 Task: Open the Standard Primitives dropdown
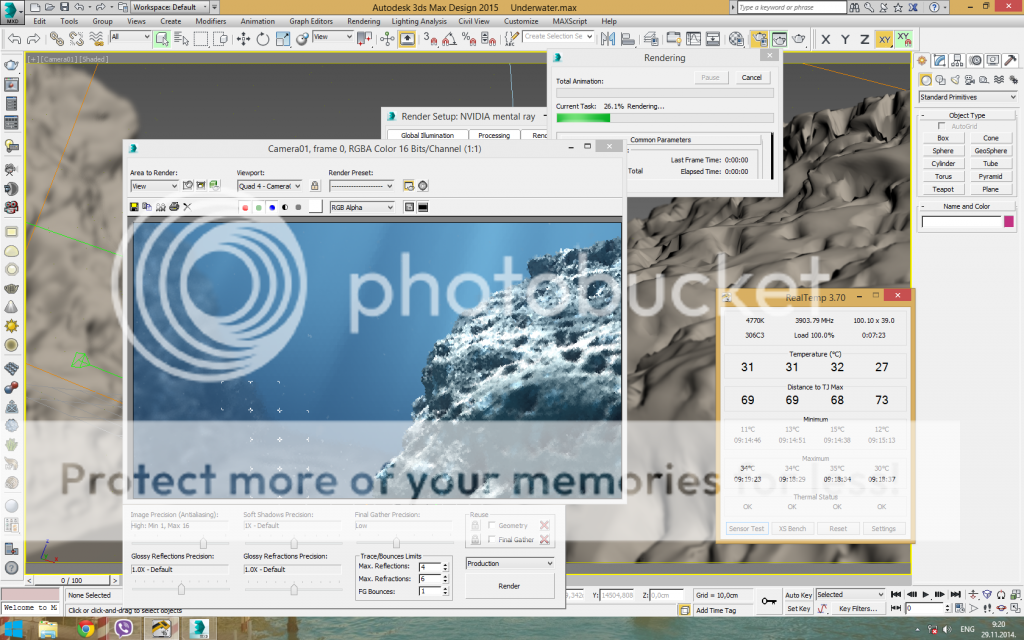(968, 97)
